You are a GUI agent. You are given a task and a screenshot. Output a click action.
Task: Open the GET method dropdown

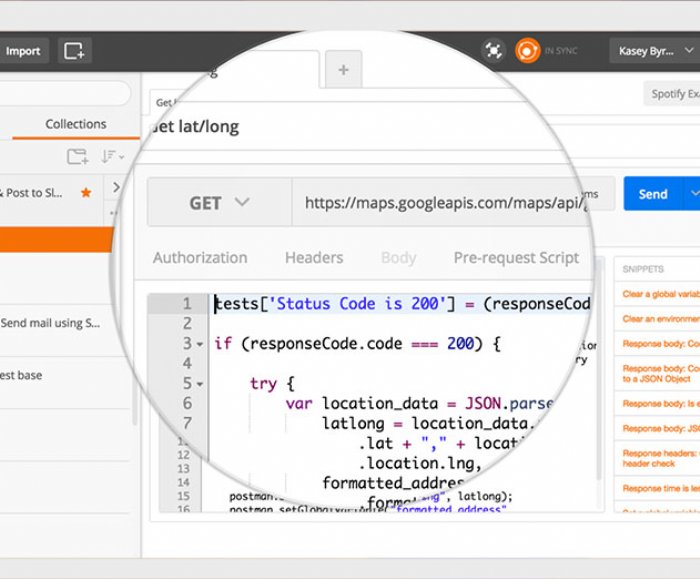[219, 203]
